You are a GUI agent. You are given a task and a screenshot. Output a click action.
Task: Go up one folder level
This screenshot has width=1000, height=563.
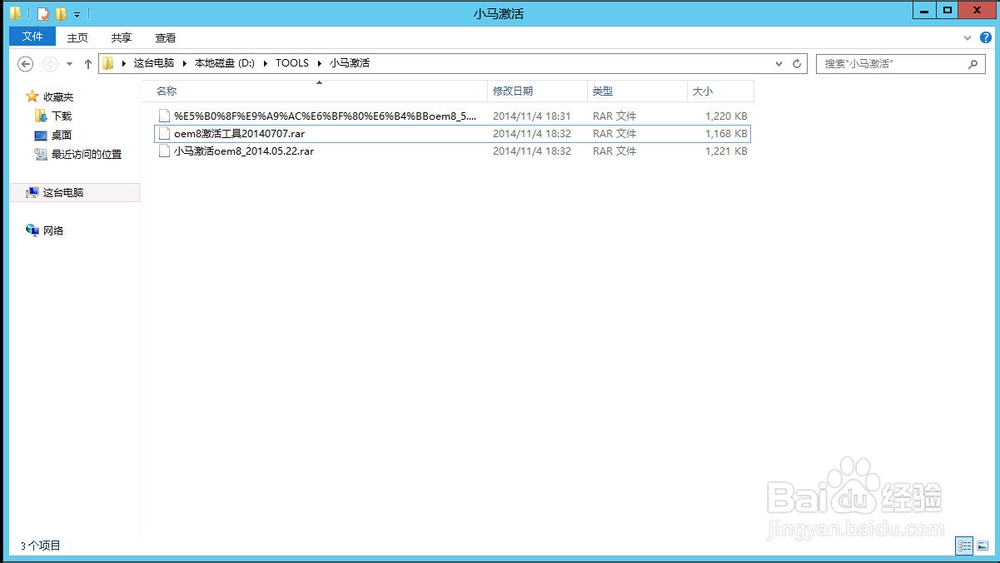(88, 64)
